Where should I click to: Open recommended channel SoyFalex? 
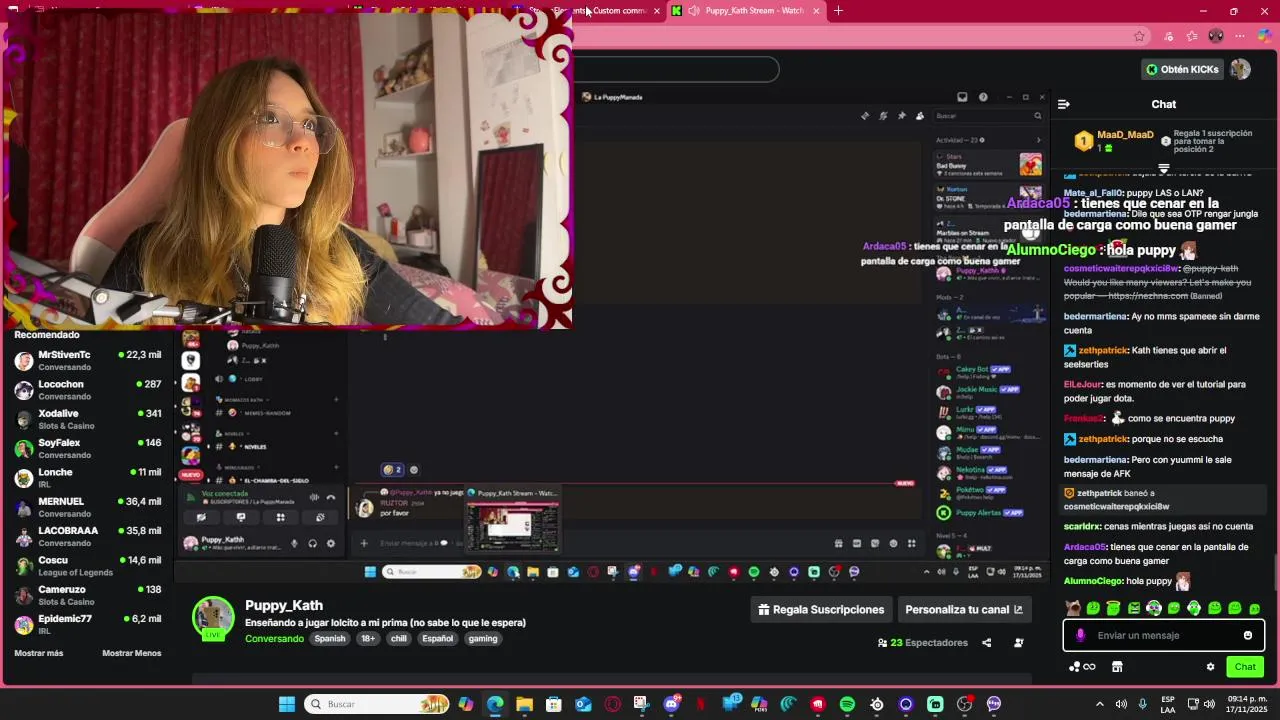(x=88, y=449)
